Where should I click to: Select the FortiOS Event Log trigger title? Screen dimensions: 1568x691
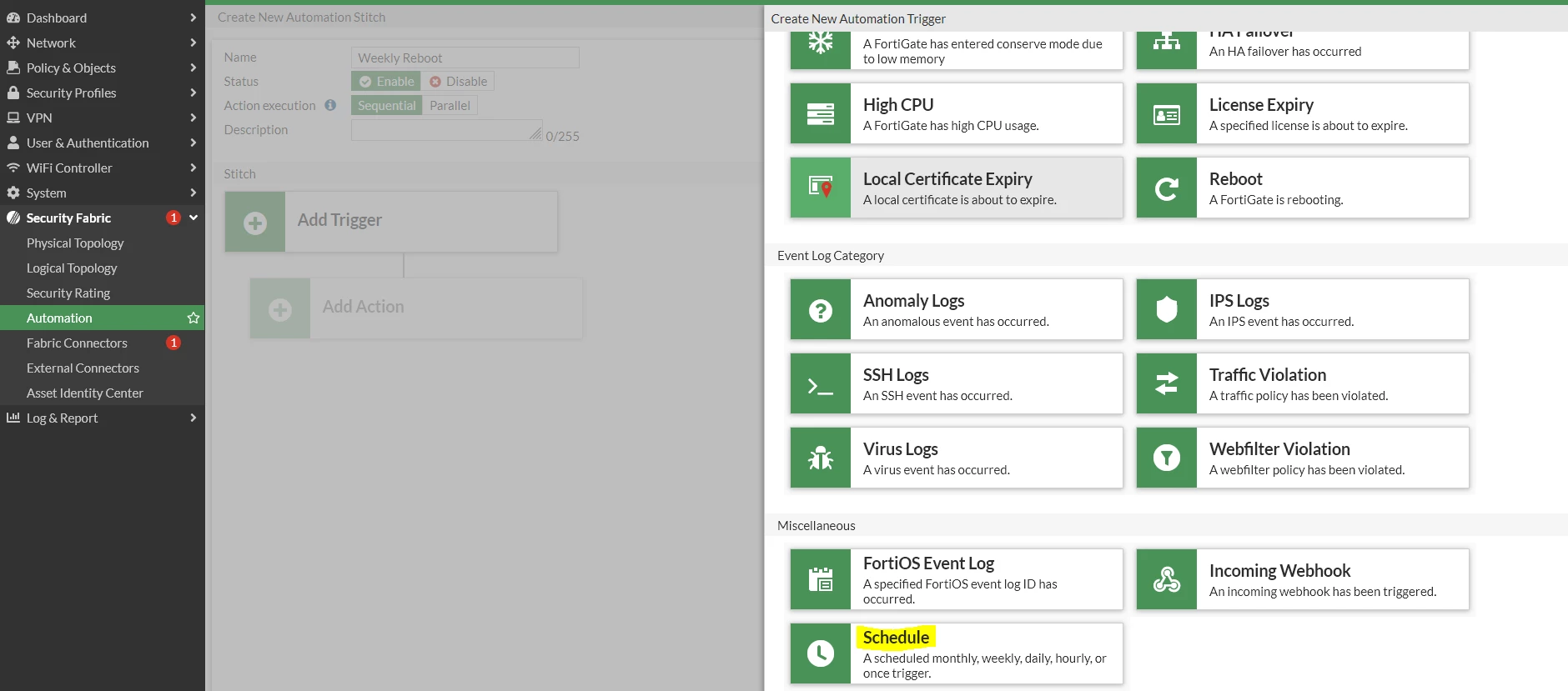click(928, 563)
